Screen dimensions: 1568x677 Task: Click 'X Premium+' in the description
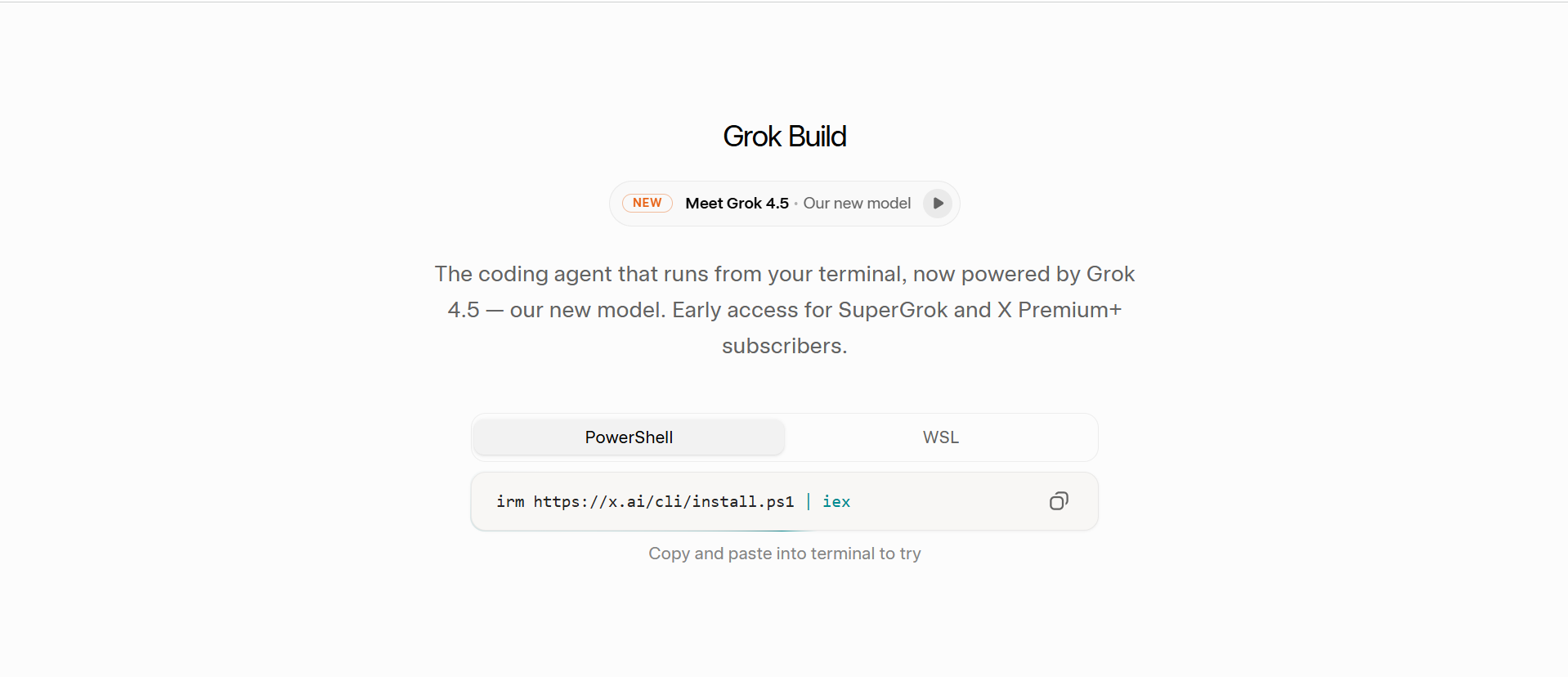pos(1060,310)
